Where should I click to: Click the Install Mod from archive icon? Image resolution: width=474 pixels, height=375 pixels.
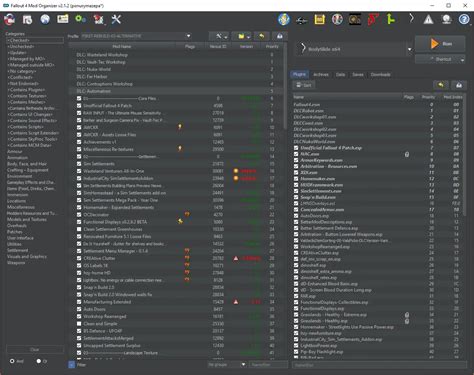tap(27, 19)
